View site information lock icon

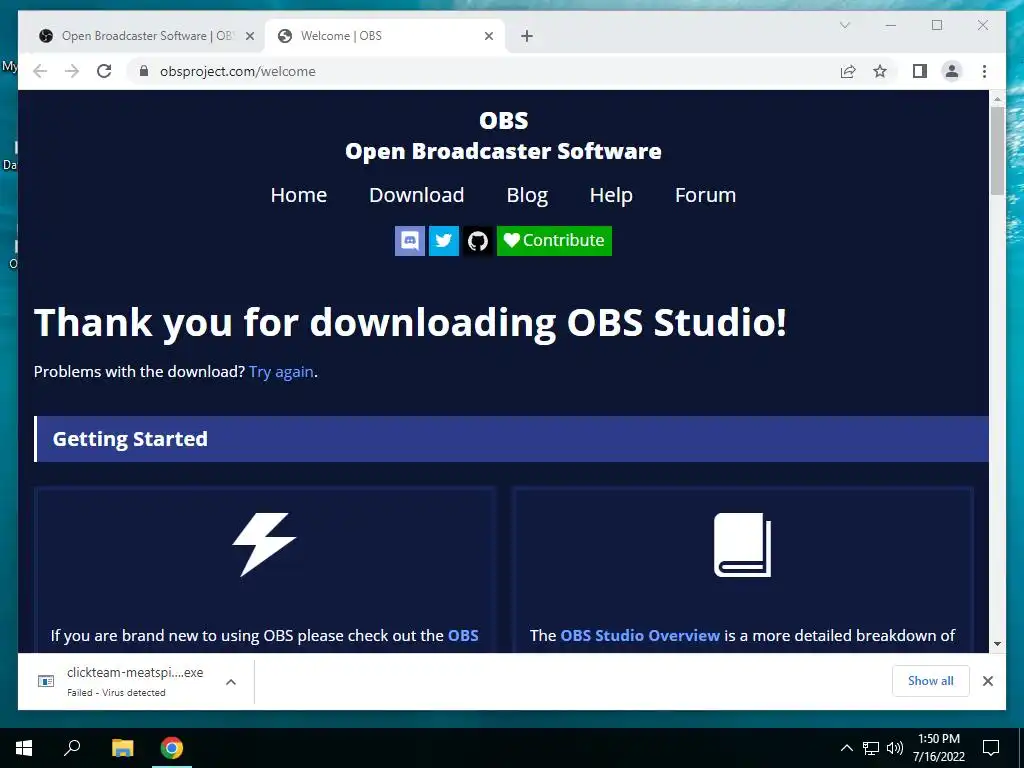(x=144, y=71)
